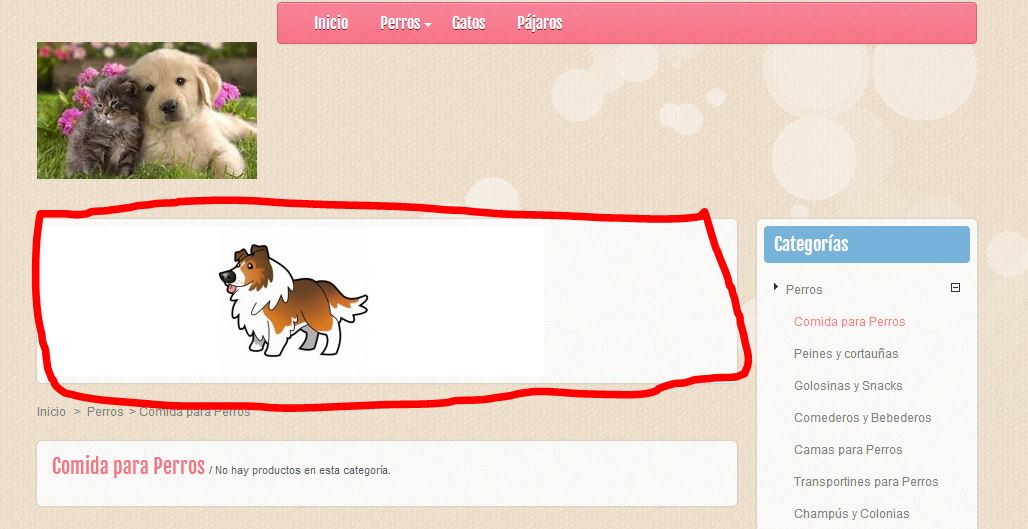Image resolution: width=1028 pixels, height=529 pixels.
Task: Select Perros in the categories tree
Action: click(804, 289)
